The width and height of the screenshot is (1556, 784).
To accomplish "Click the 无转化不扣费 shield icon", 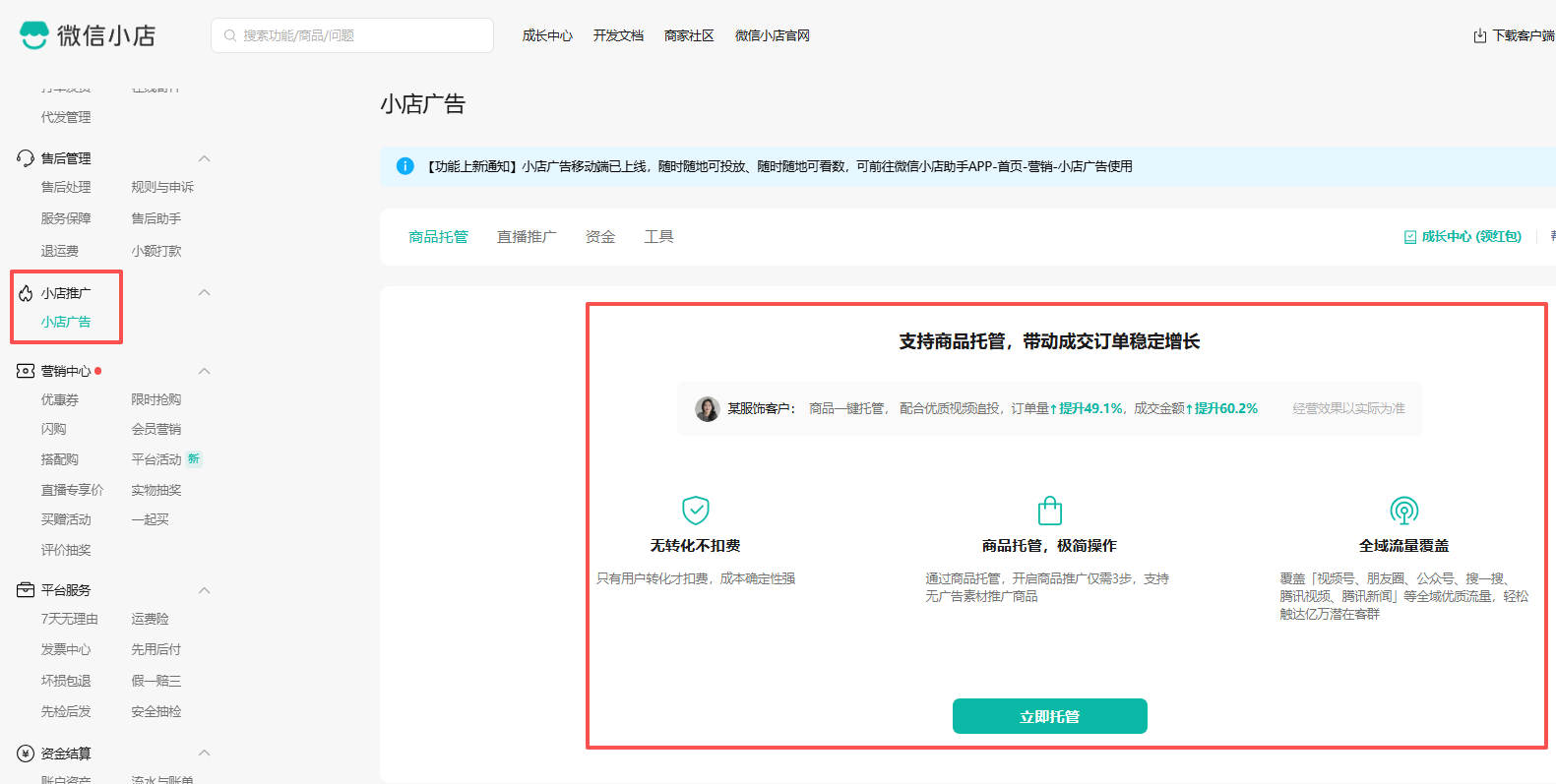I will pos(696,510).
